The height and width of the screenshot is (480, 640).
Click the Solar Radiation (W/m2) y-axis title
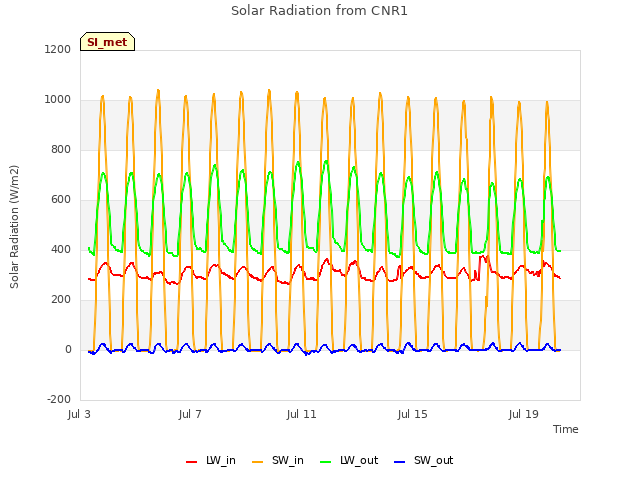coord(14,227)
